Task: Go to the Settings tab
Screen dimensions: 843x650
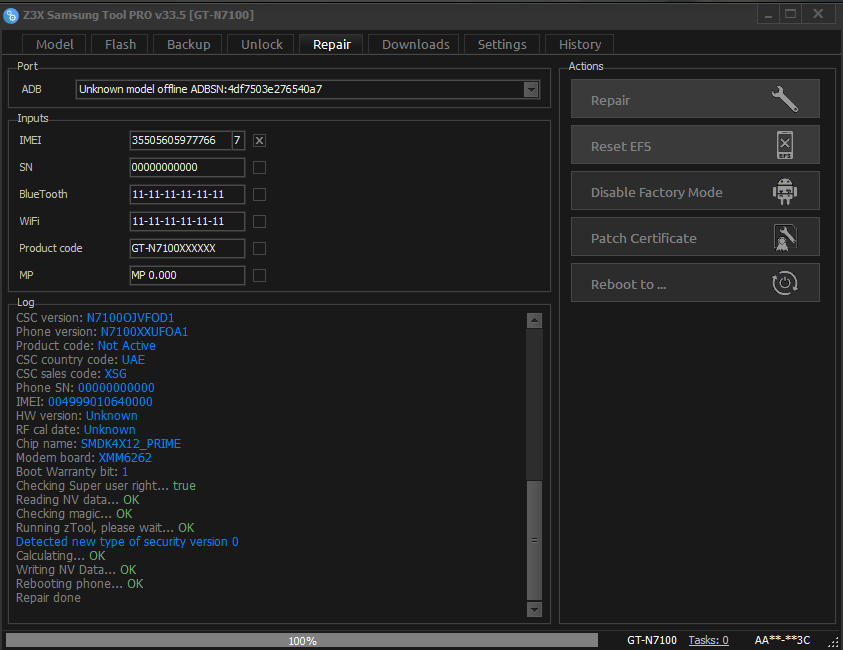Action: 502,45
